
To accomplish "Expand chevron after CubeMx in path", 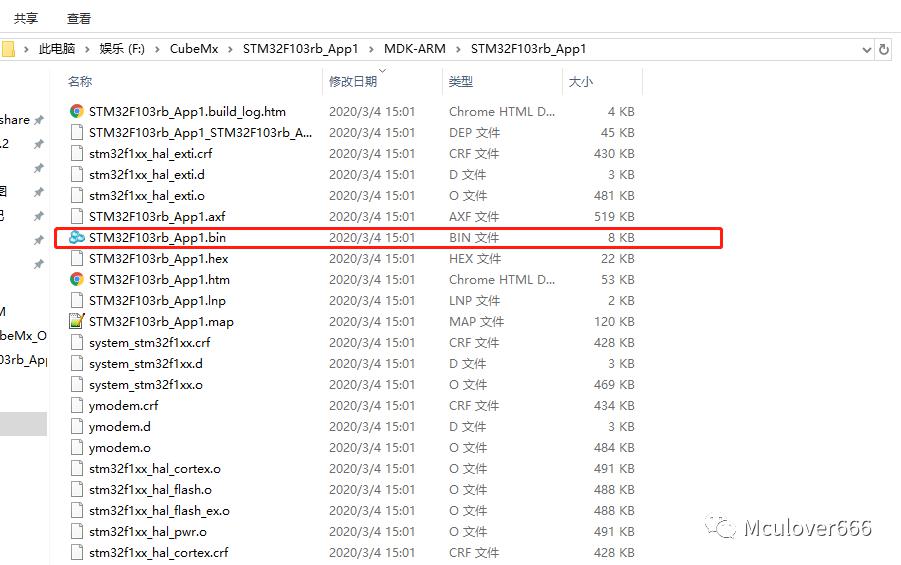I will pyautogui.click(x=230, y=49).
